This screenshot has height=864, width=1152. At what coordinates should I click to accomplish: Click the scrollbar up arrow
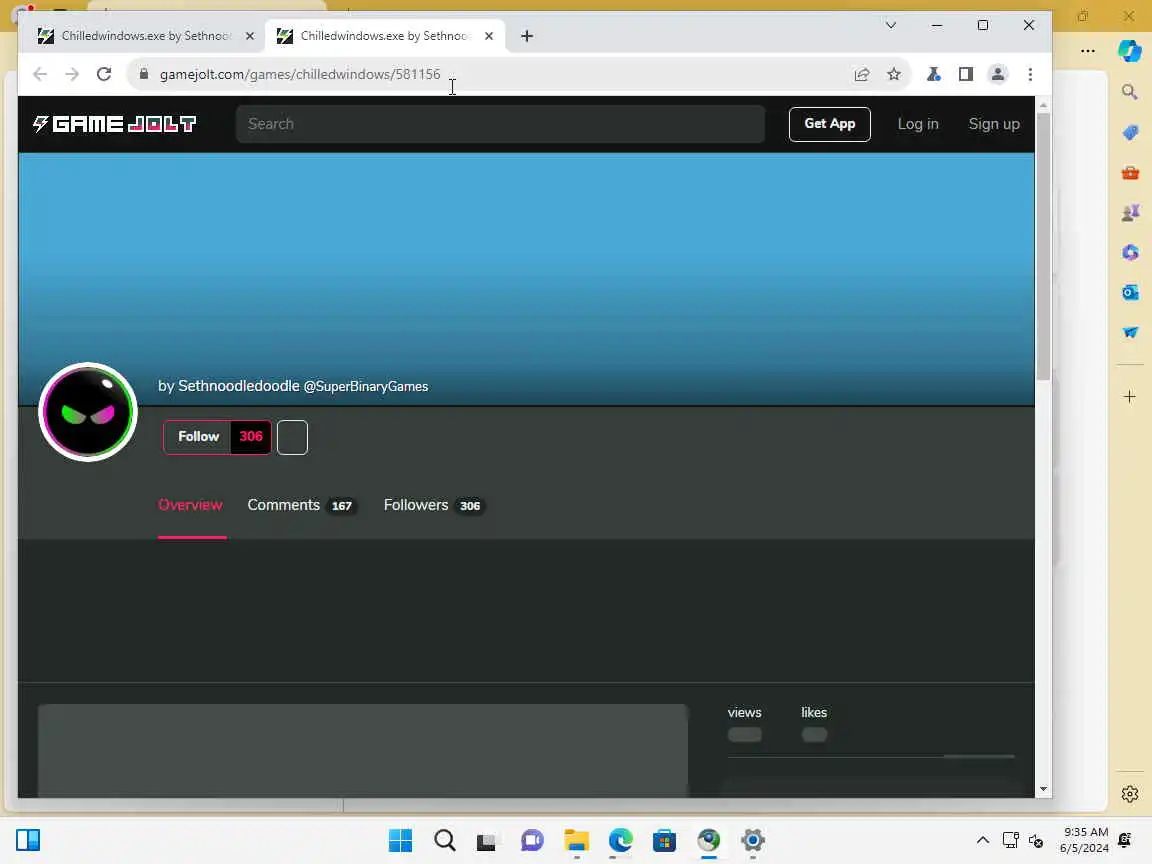tap(1043, 105)
